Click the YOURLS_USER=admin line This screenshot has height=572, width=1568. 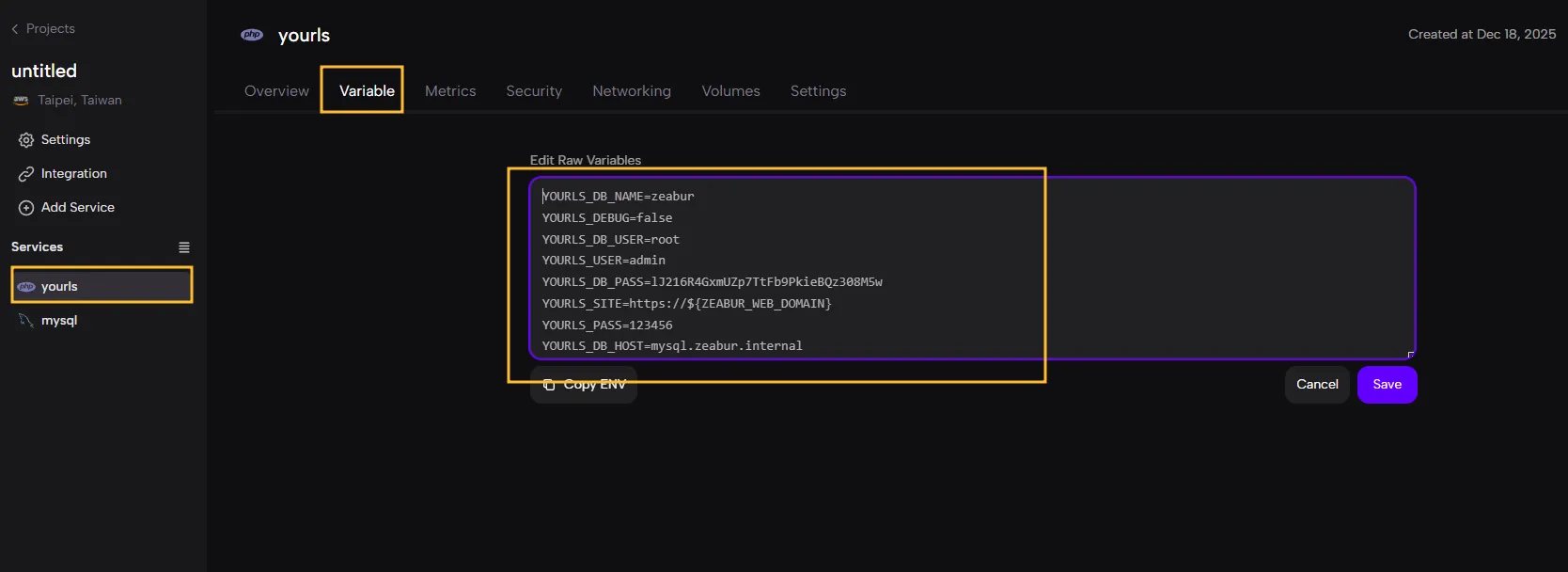click(x=604, y=261)
